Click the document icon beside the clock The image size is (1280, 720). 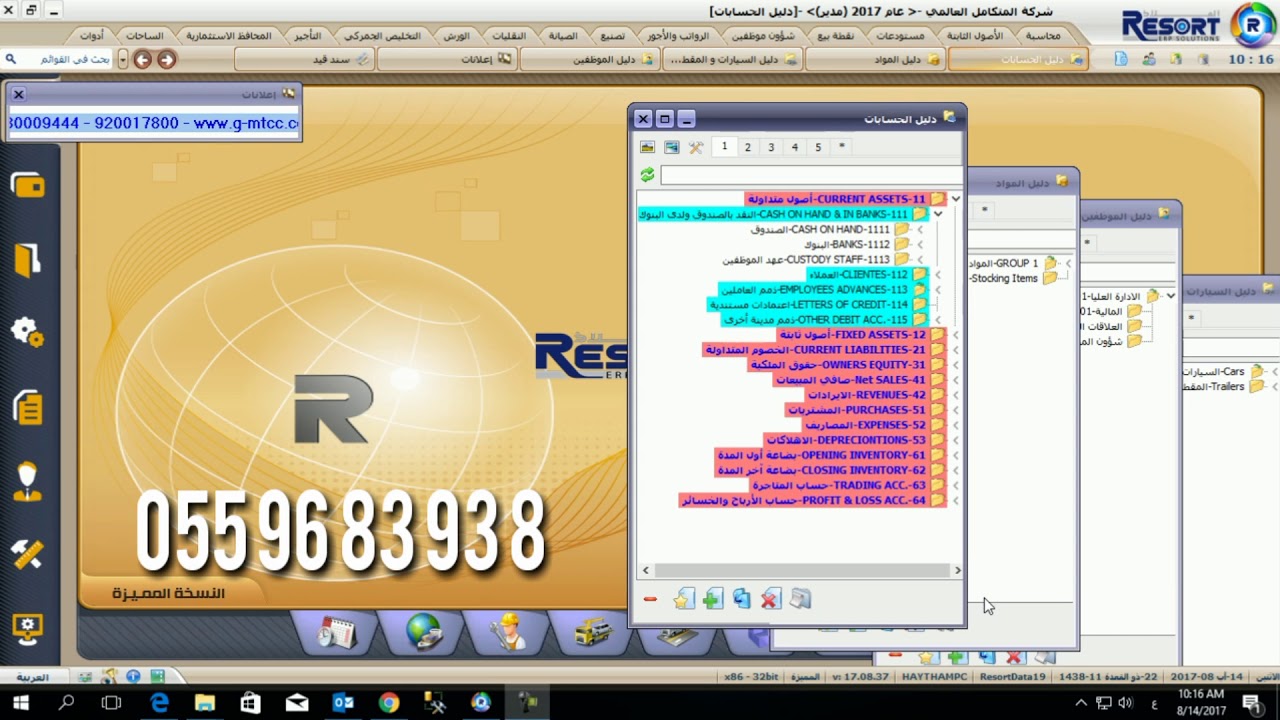1121,59
